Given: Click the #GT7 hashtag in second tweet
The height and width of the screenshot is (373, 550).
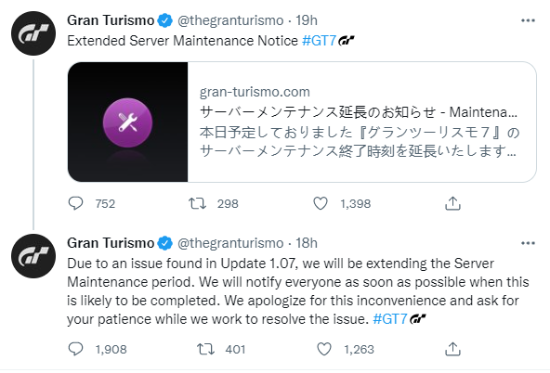Looking at the screenshot, I should 390,319.
